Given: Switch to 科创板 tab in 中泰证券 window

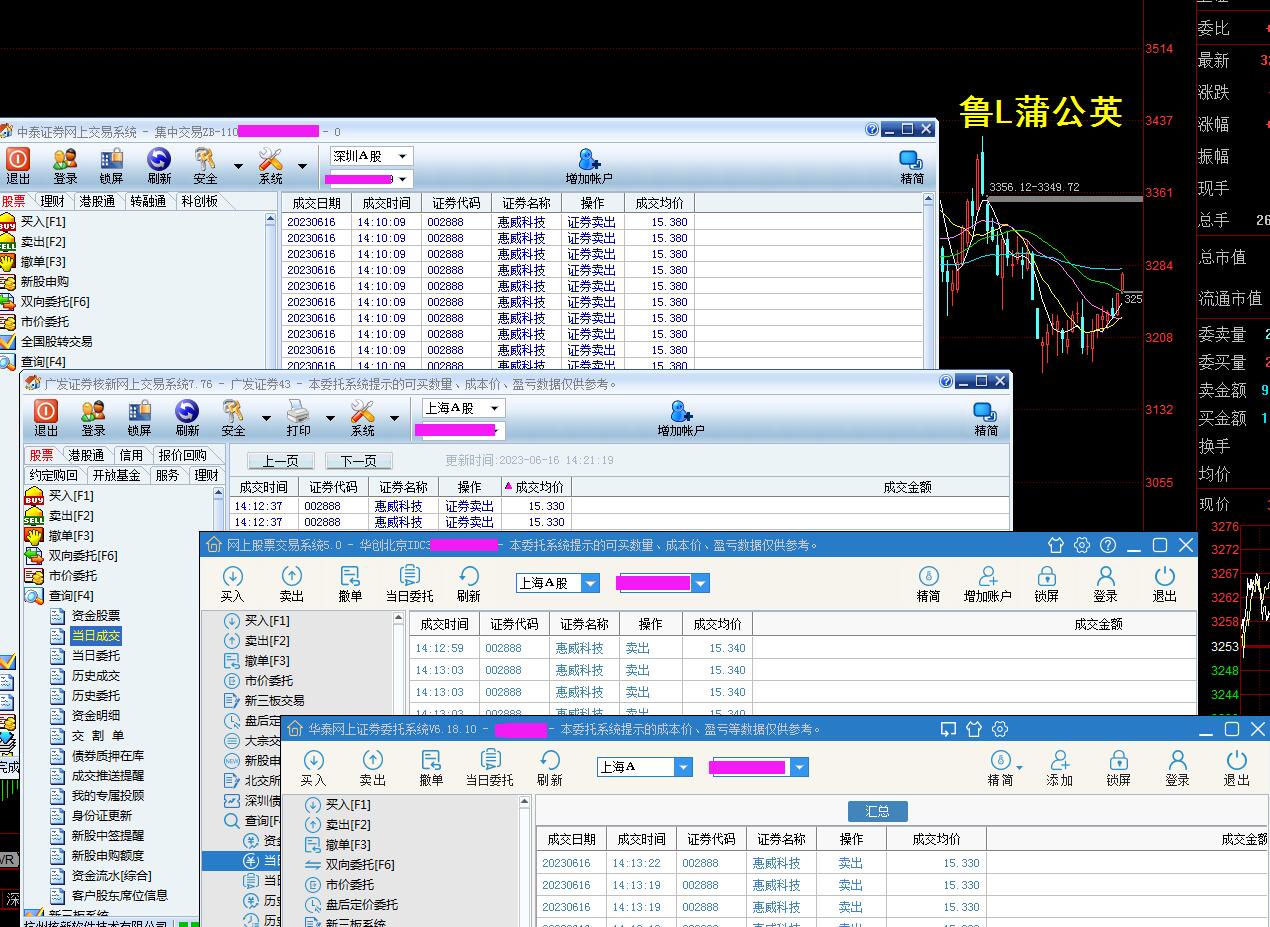Looking at the screenshot, I should [x=200, y=201].
